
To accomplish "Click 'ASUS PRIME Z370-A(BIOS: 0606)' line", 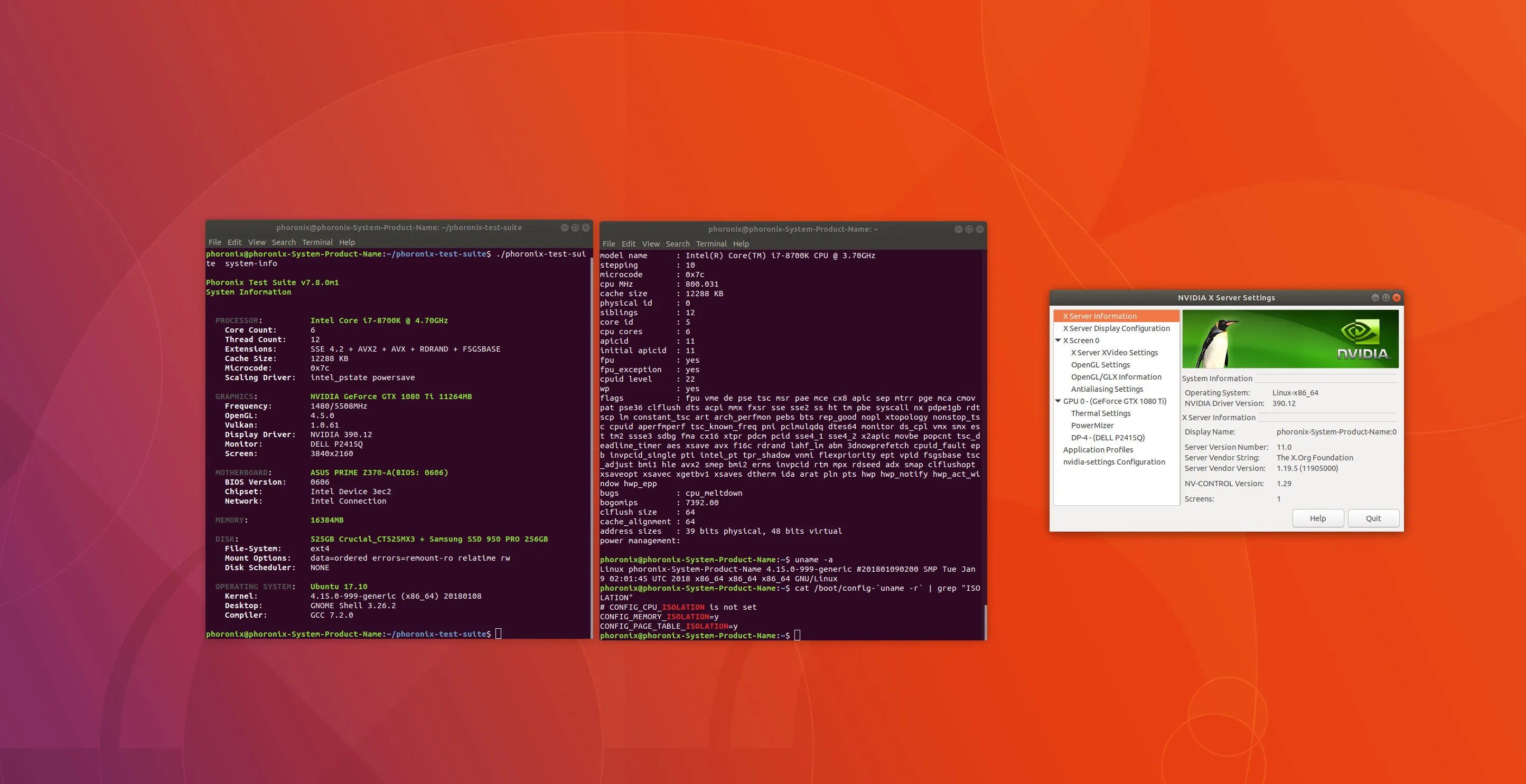I will (379, 473).
